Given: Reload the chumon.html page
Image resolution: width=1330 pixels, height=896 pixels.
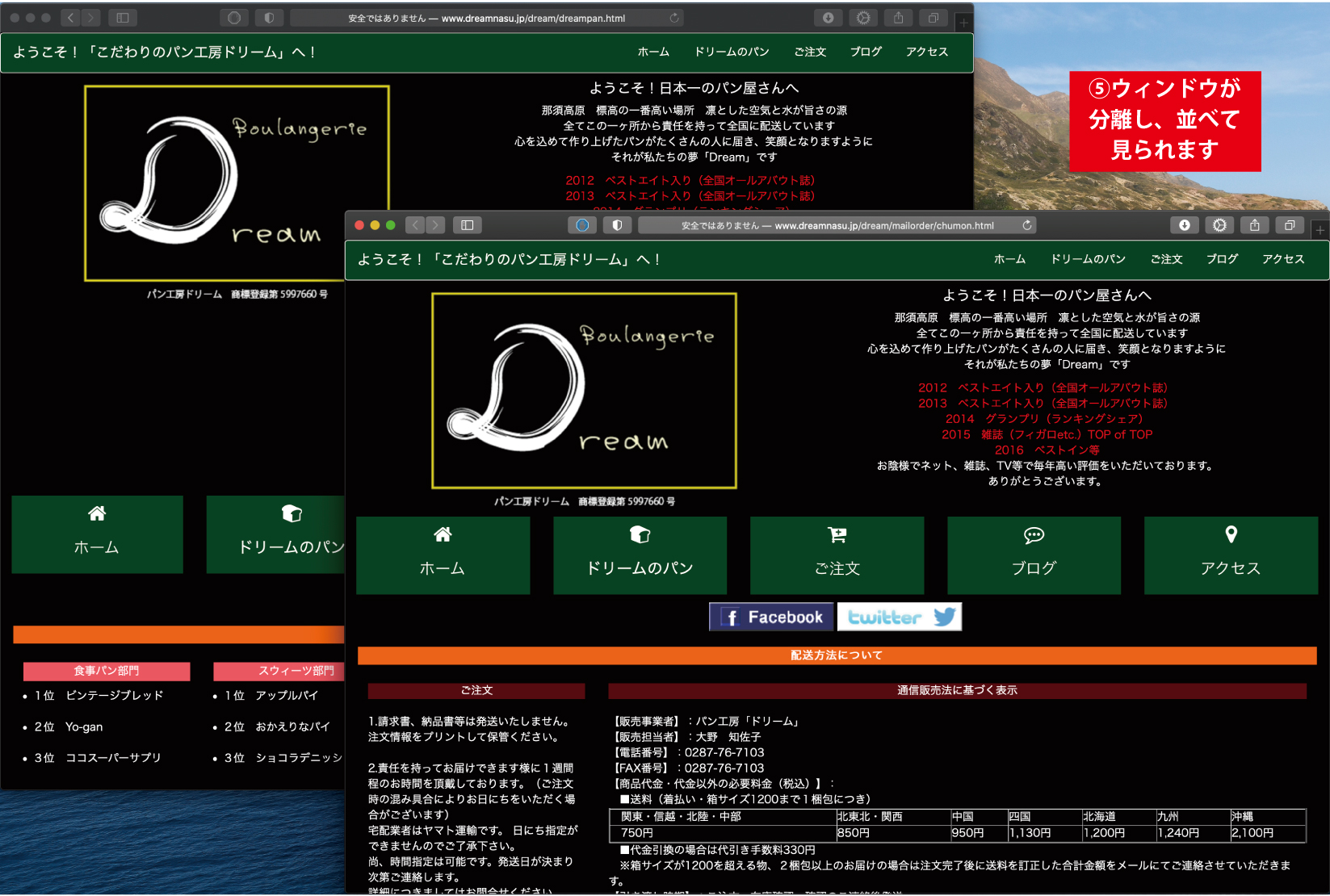Looking at the screenshot, I should (1027, 225).
